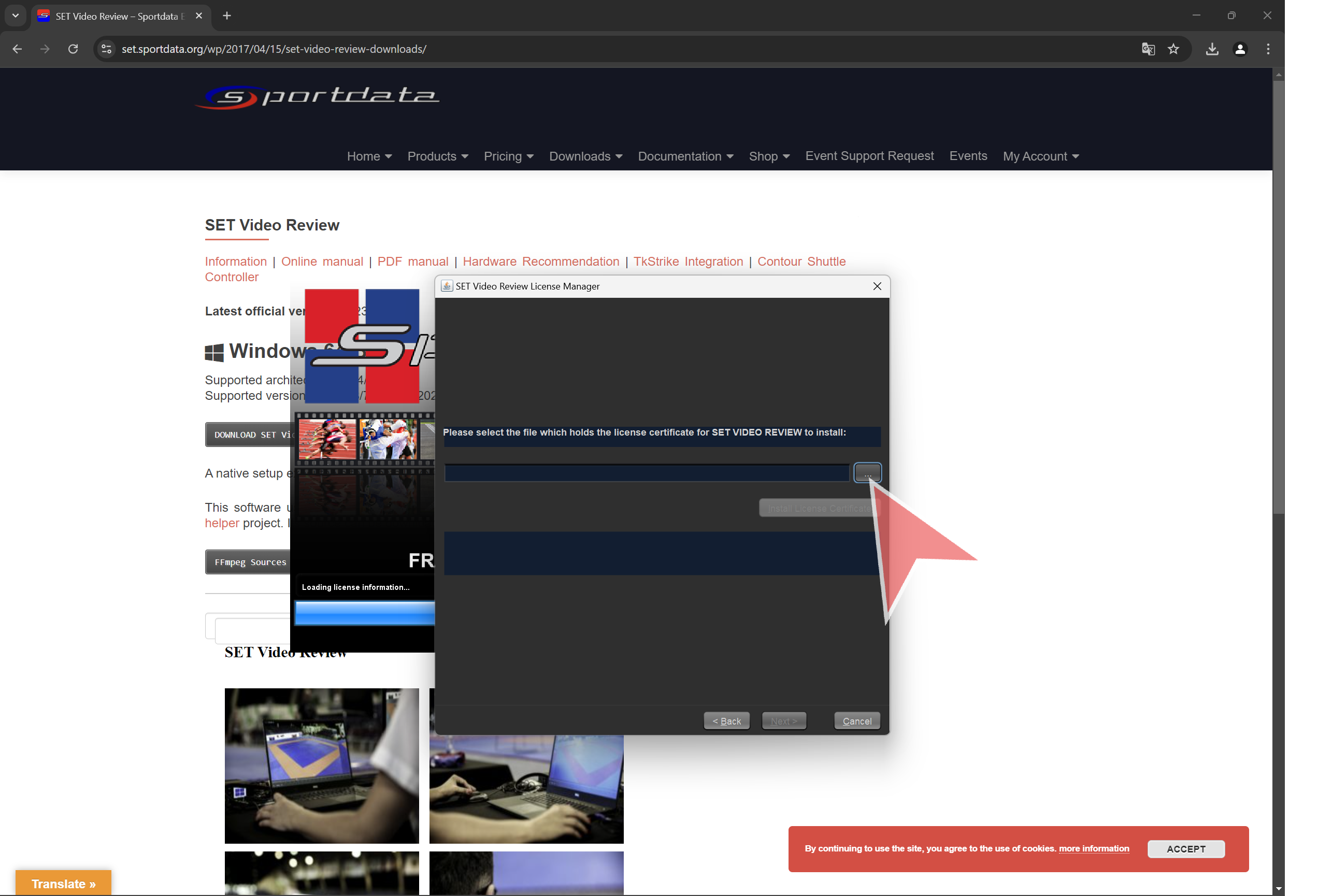Expand the Downloads menu

click(x=586, y=156)
